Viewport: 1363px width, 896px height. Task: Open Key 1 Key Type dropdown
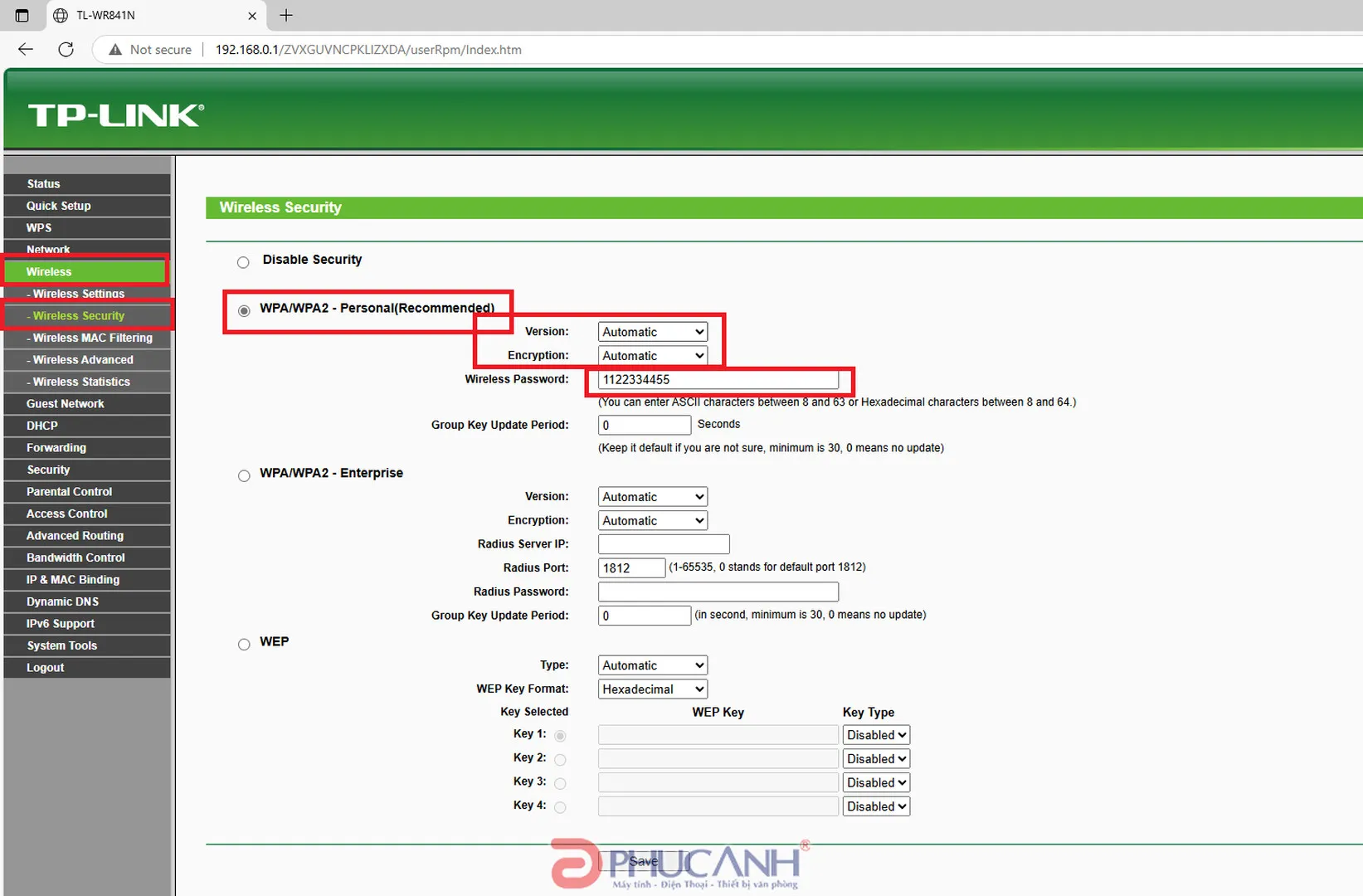[x=876, y=735]
